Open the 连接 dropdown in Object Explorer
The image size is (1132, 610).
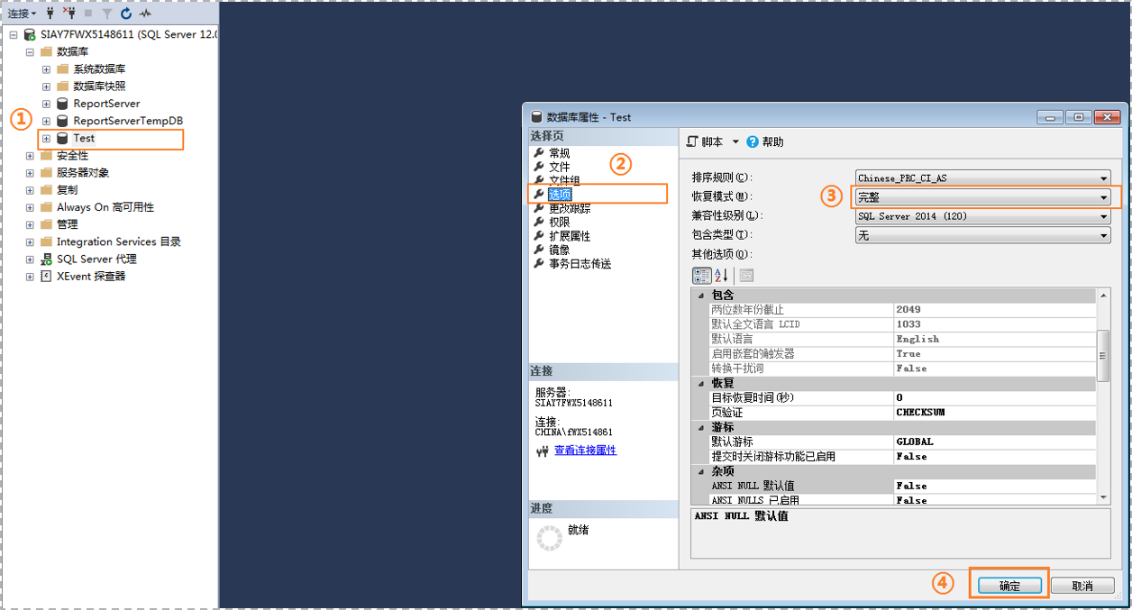(x=22, y=13)
